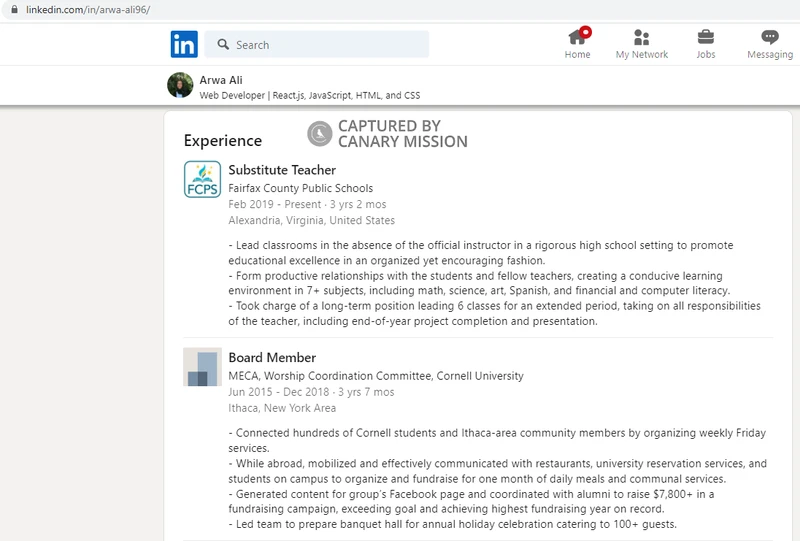Click the 'Feb 2019 - Present · 3 yrs 2 mos' text
Viewport: 800px width, 541px height.
tap(307, 205)
